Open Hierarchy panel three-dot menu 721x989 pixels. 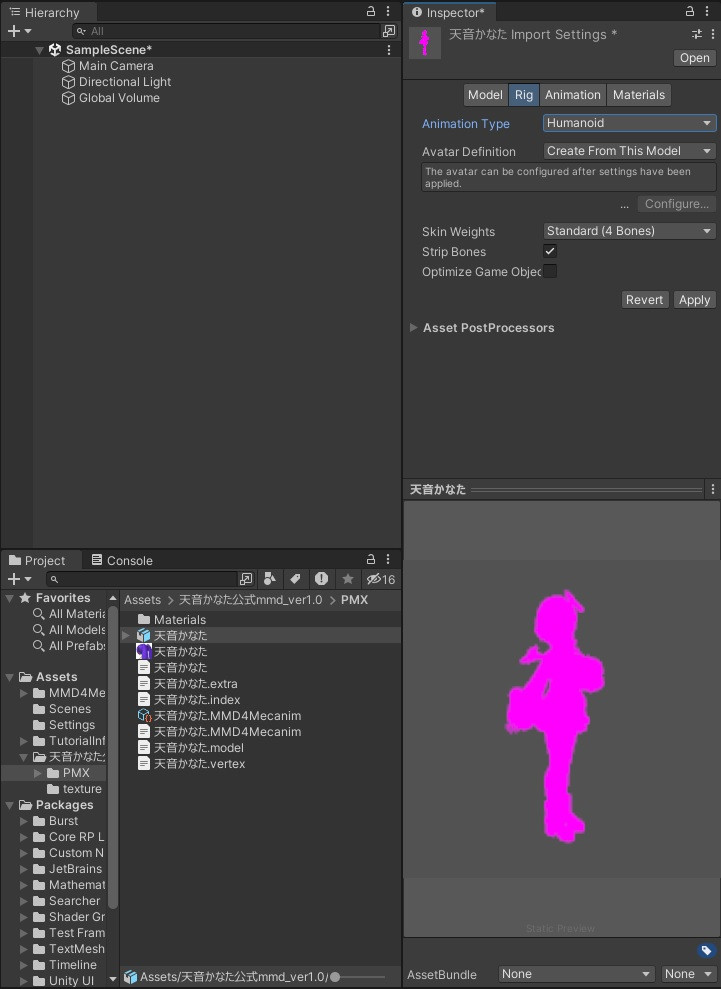(388, 11)
